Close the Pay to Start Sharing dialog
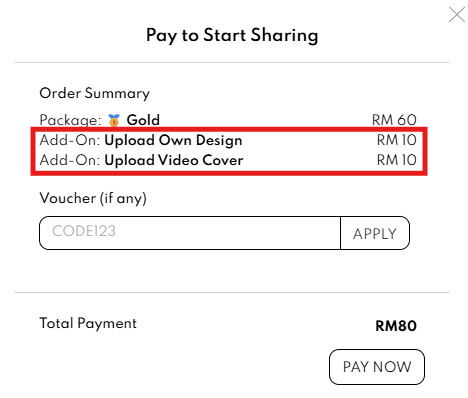Viewport: 468px width, 398px height. point(457,15)
